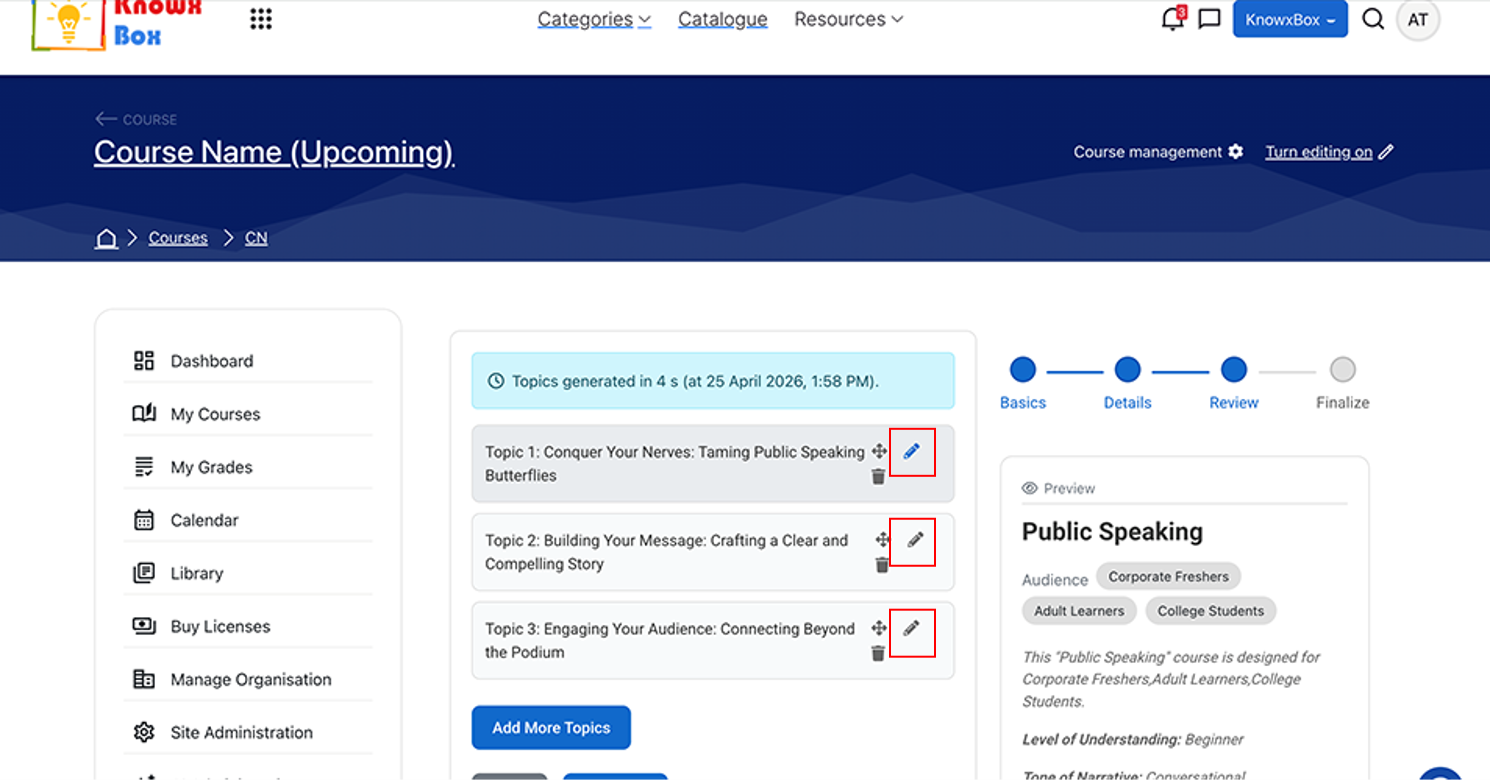This screenshot has height=780, width=1490.
Task: Click the Add More Topics button
Action: 551,728
